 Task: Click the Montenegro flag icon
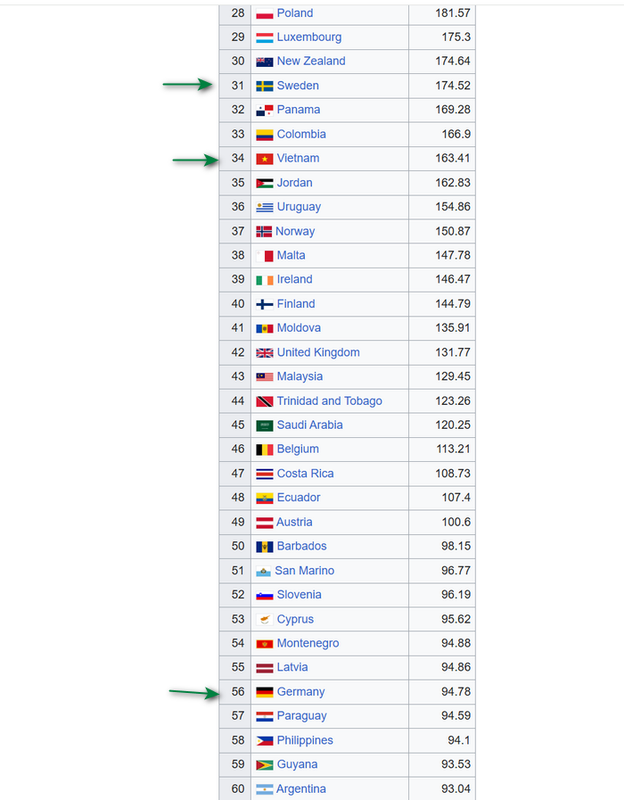(264, 644)
